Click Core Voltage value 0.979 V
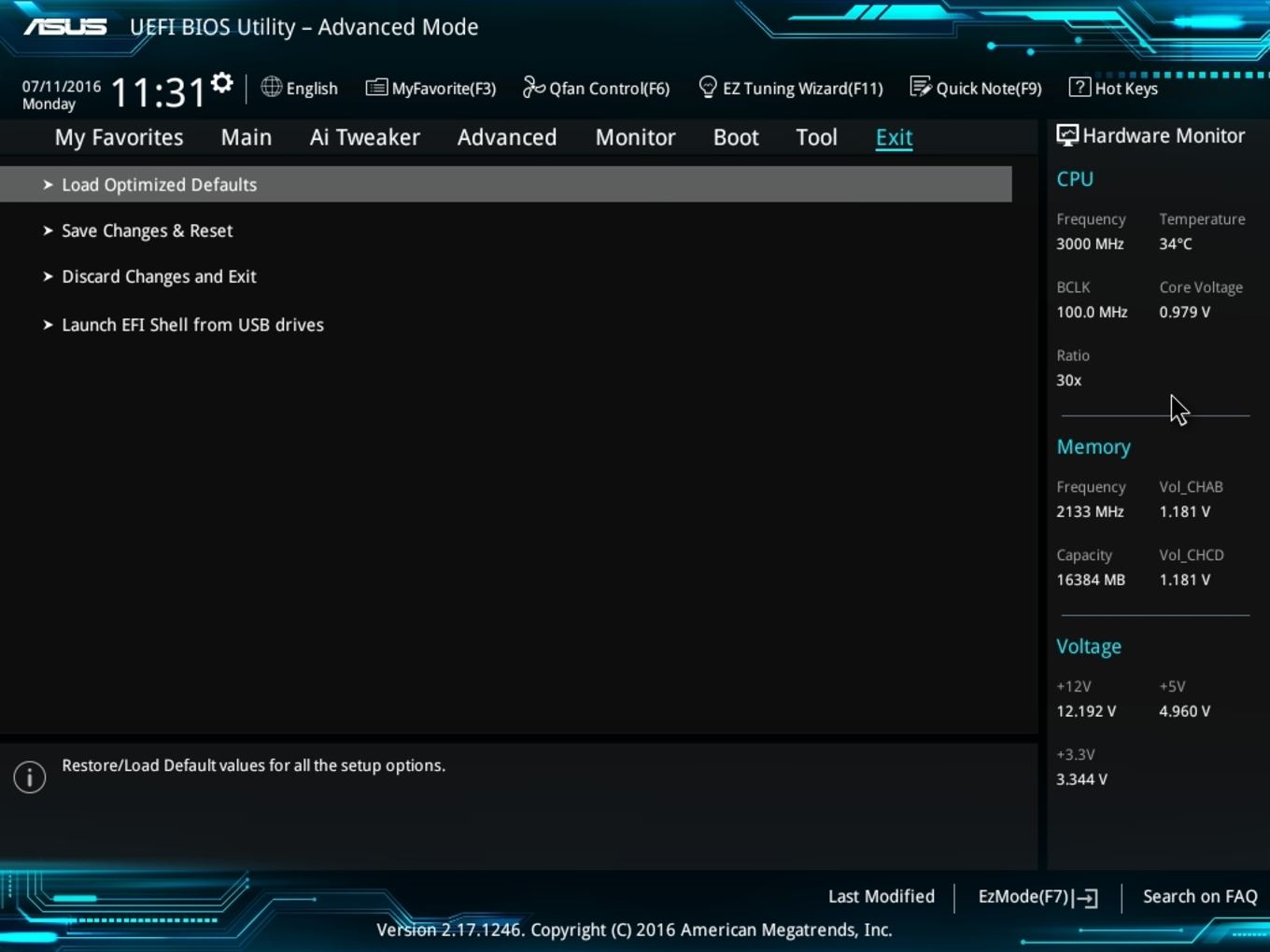1270x952 pixels. tap(1185, 312)
